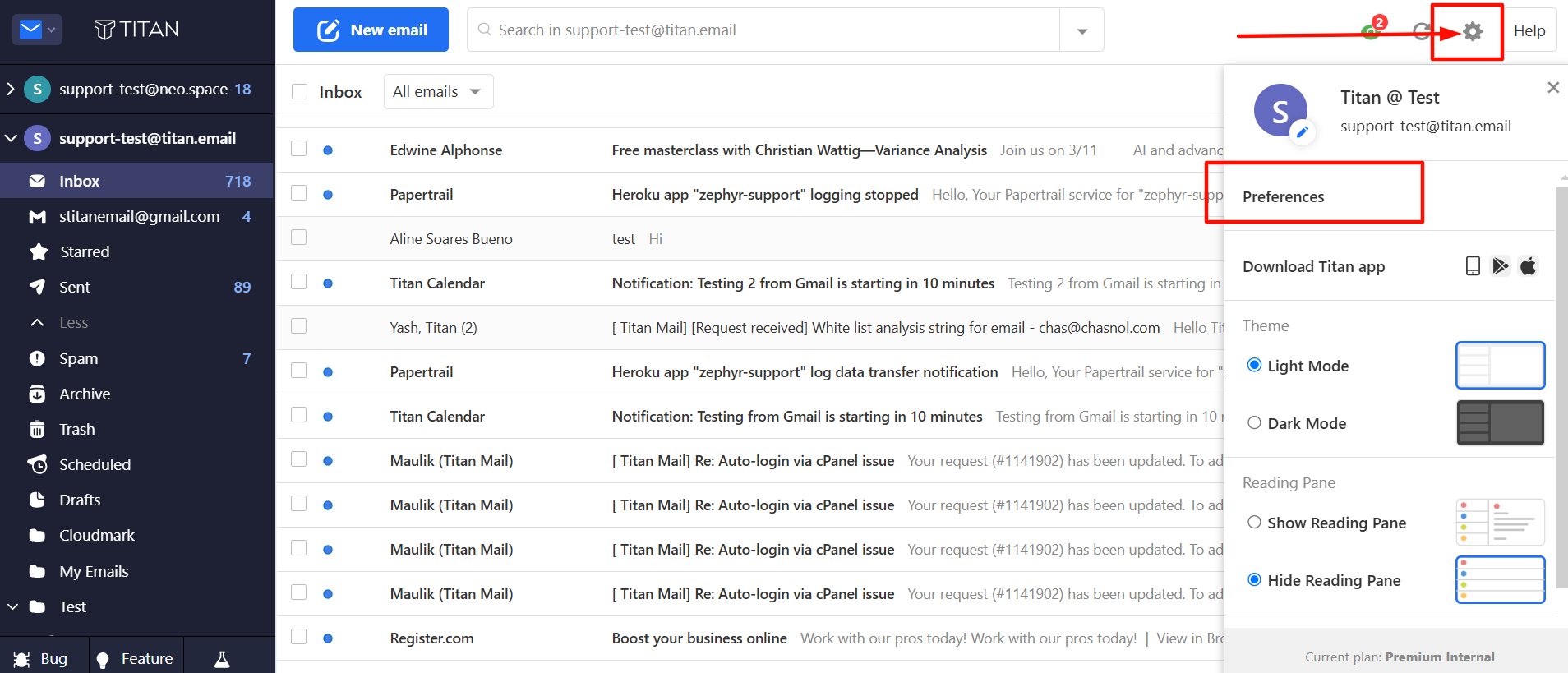Click the Archive folder icon
The height and width of the screenshot is (673, 1568).
pyautogui.click(x=37, y=394)
